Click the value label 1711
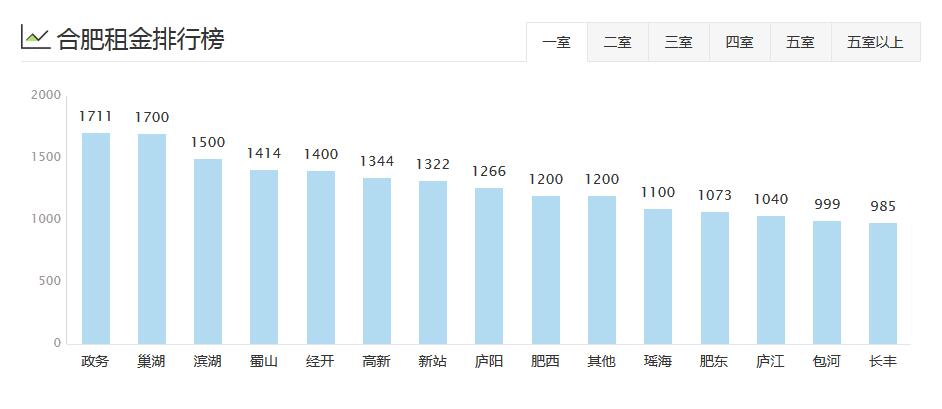This screenshot has width=942, height=409. [96, 116]
